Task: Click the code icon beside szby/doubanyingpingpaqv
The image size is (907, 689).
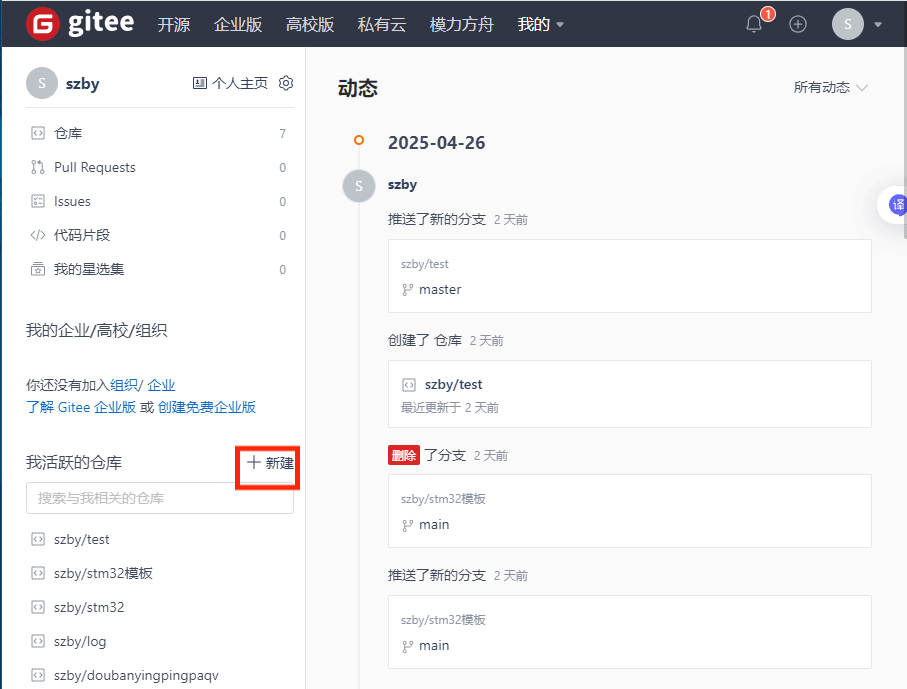Action: (x=38, y=676)
